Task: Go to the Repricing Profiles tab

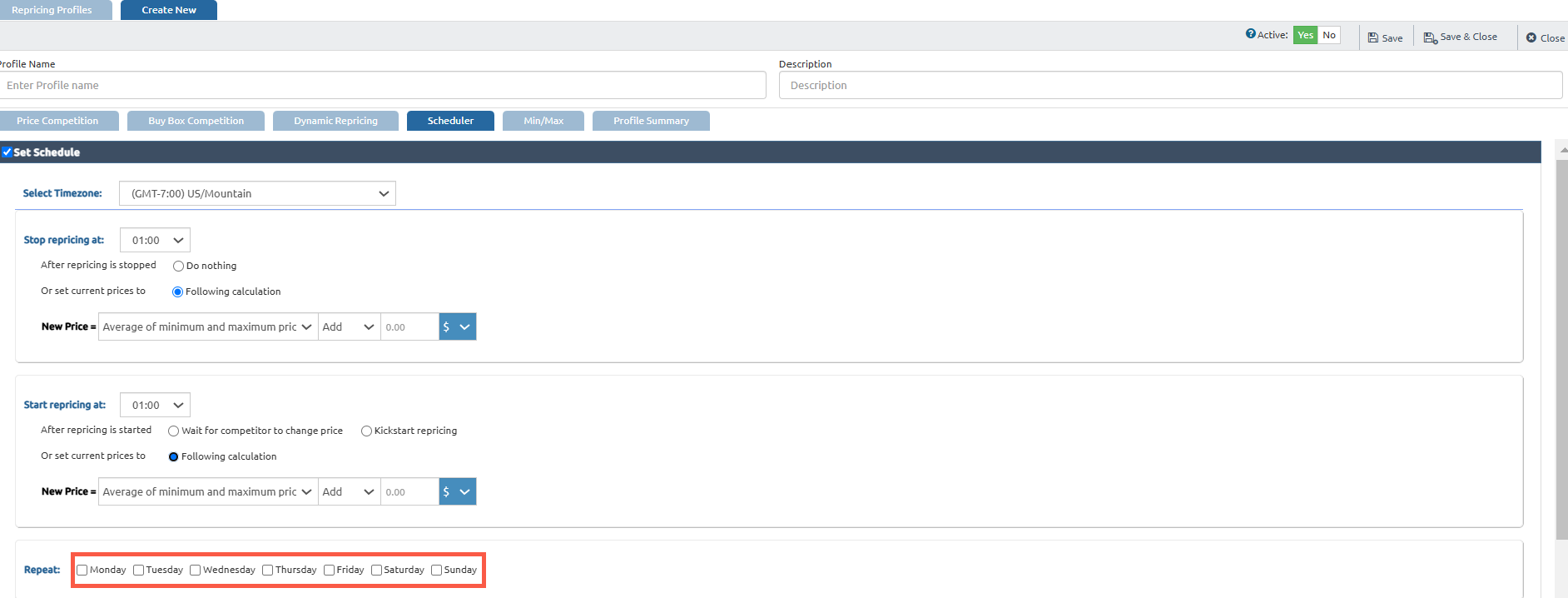Action: tap(52, 10)
